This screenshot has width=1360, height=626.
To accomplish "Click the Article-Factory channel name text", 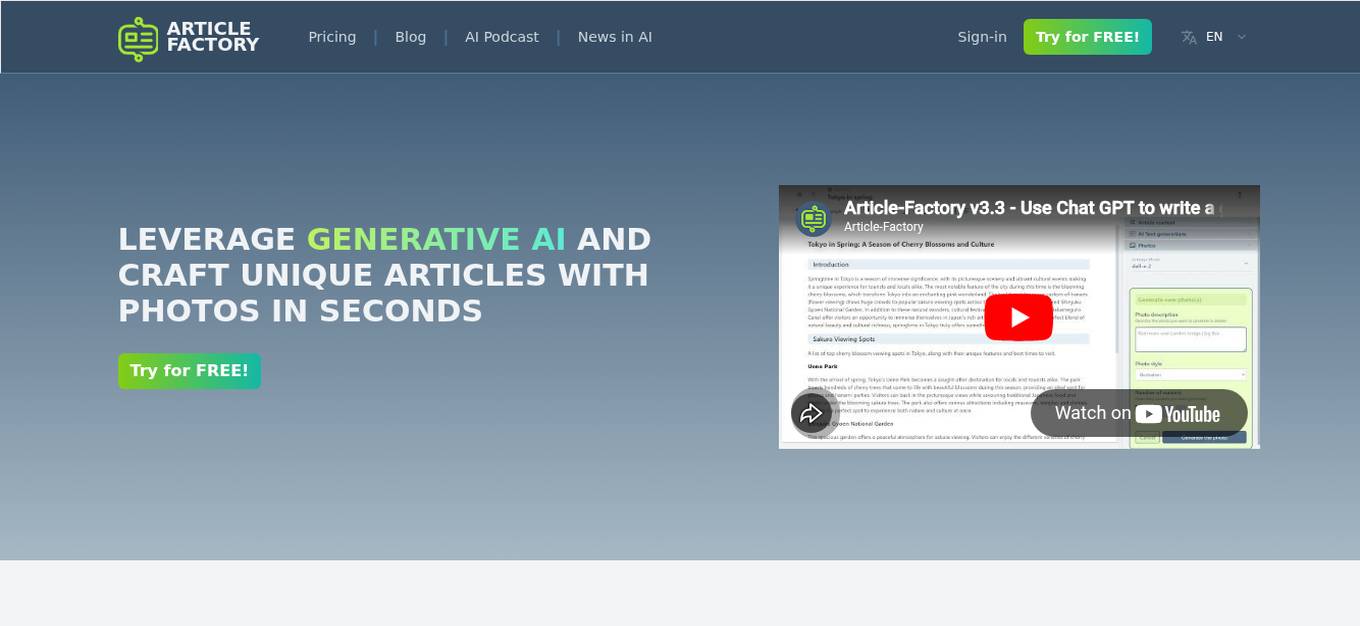I will (883, 227).
